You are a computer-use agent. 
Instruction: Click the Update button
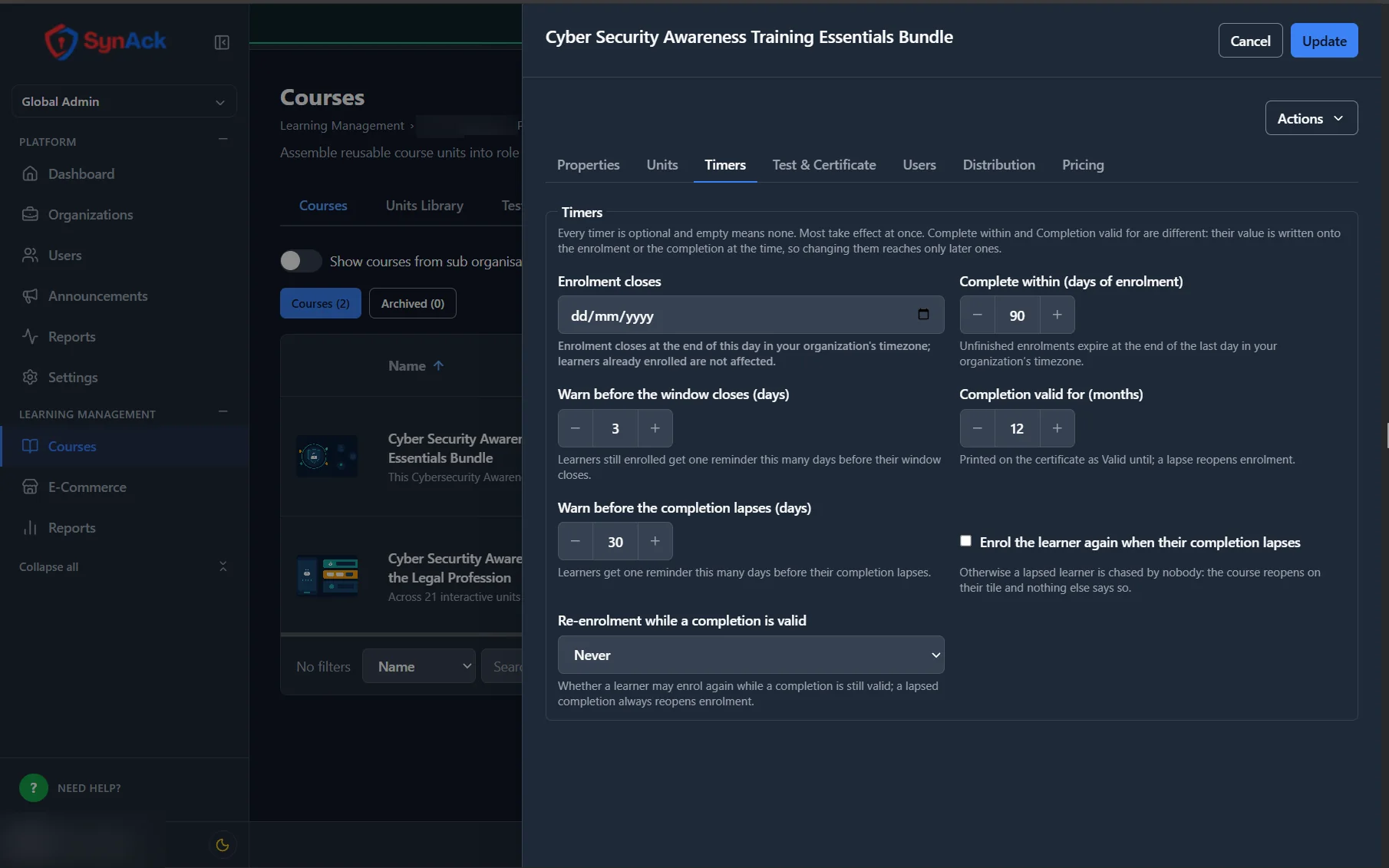click(1324, 41)
